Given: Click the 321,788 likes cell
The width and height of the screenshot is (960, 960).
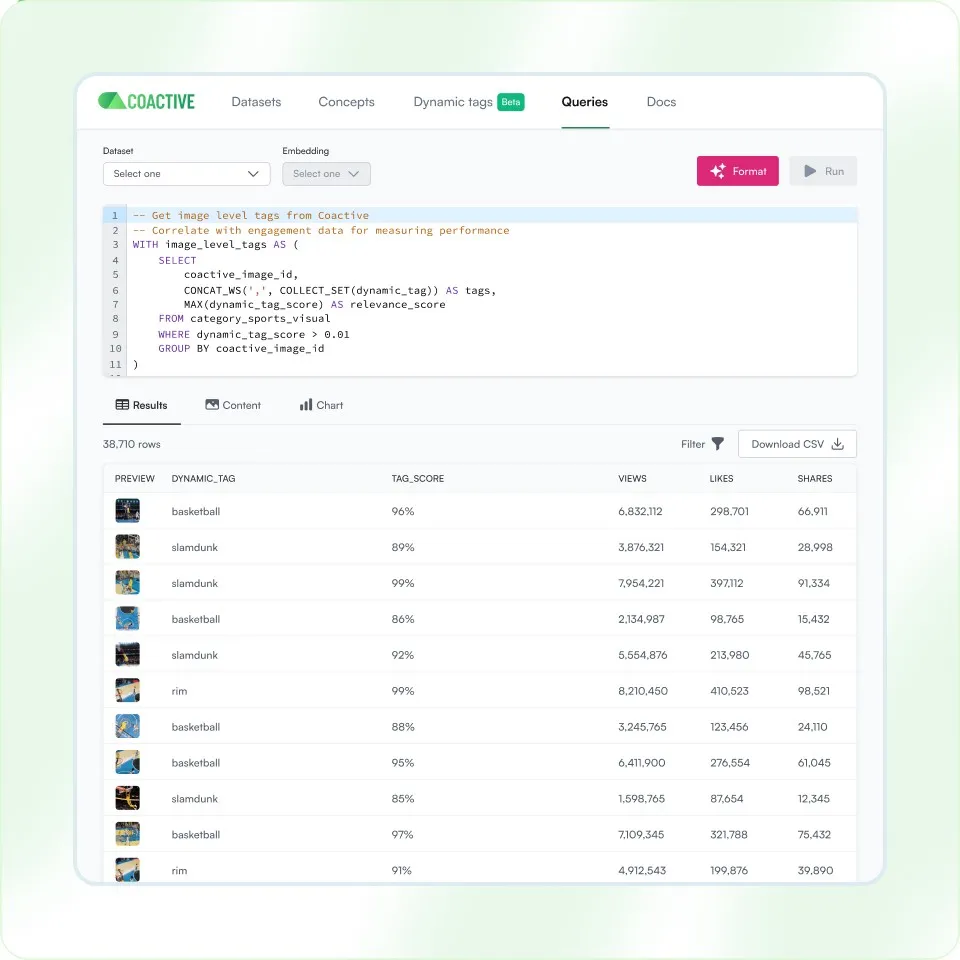Looking at the screenshot, I should pyautogui.click(x=729, y=834).
